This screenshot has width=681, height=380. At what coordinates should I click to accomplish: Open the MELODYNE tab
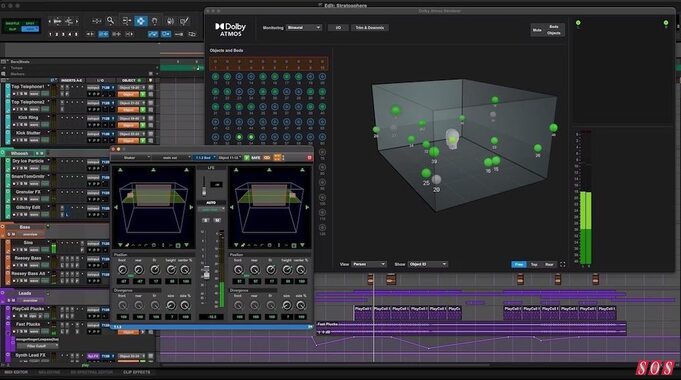point(49,372)
